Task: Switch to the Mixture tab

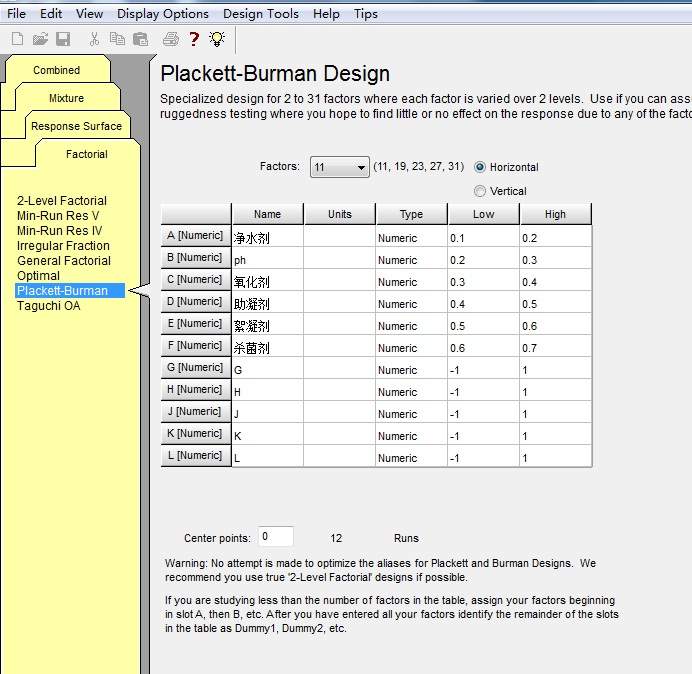Action: (66, 98)
